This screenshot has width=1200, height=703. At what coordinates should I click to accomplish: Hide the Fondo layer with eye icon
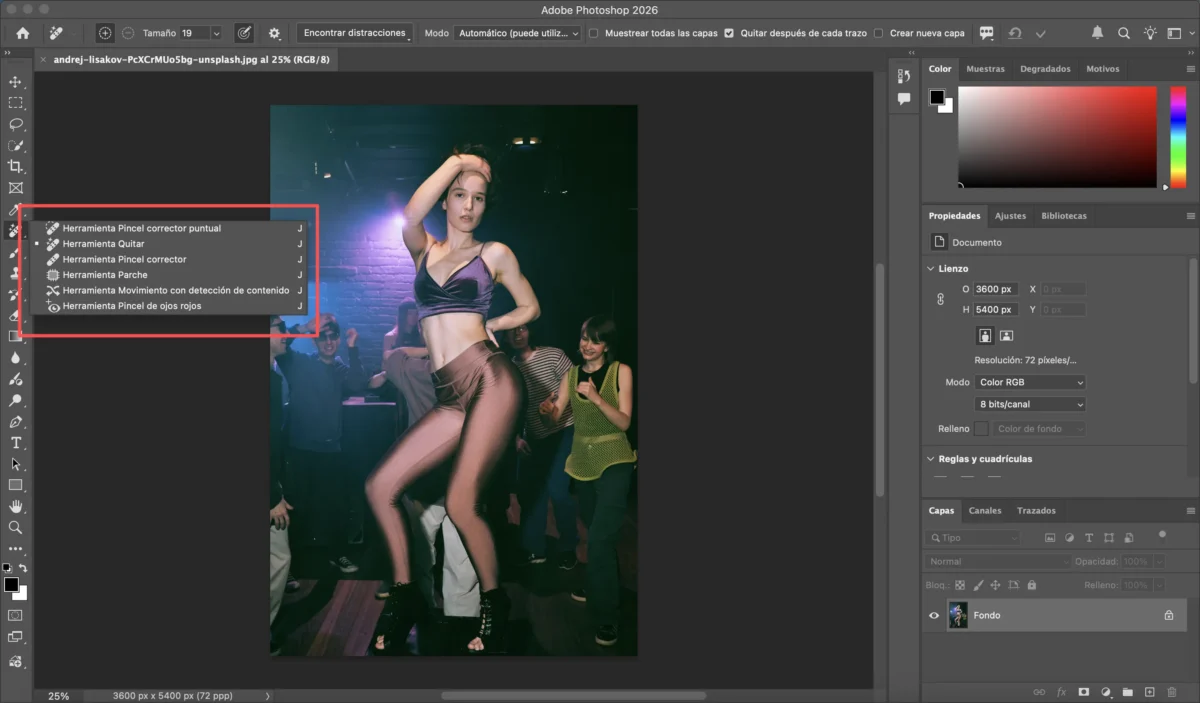934,616
